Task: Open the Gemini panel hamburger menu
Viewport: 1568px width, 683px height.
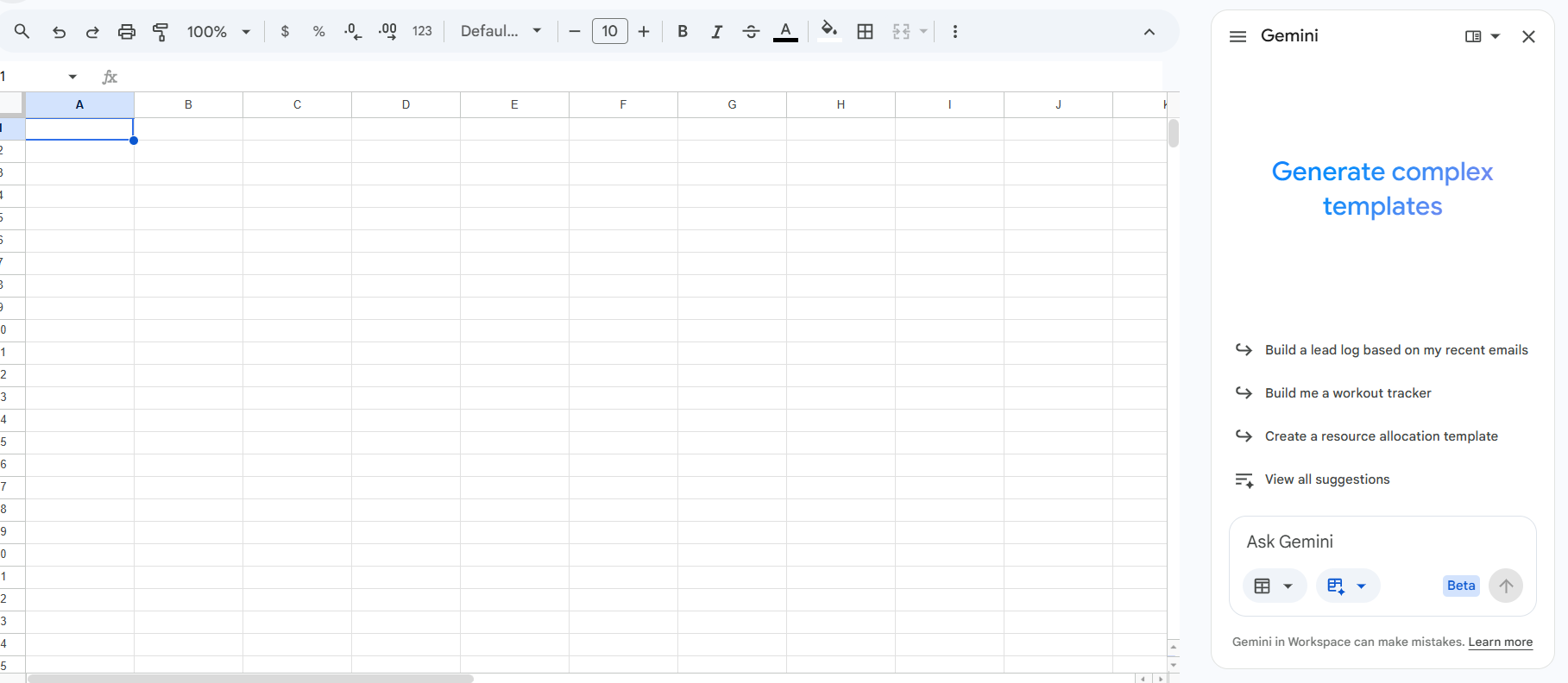Action: coord(1237,36)
